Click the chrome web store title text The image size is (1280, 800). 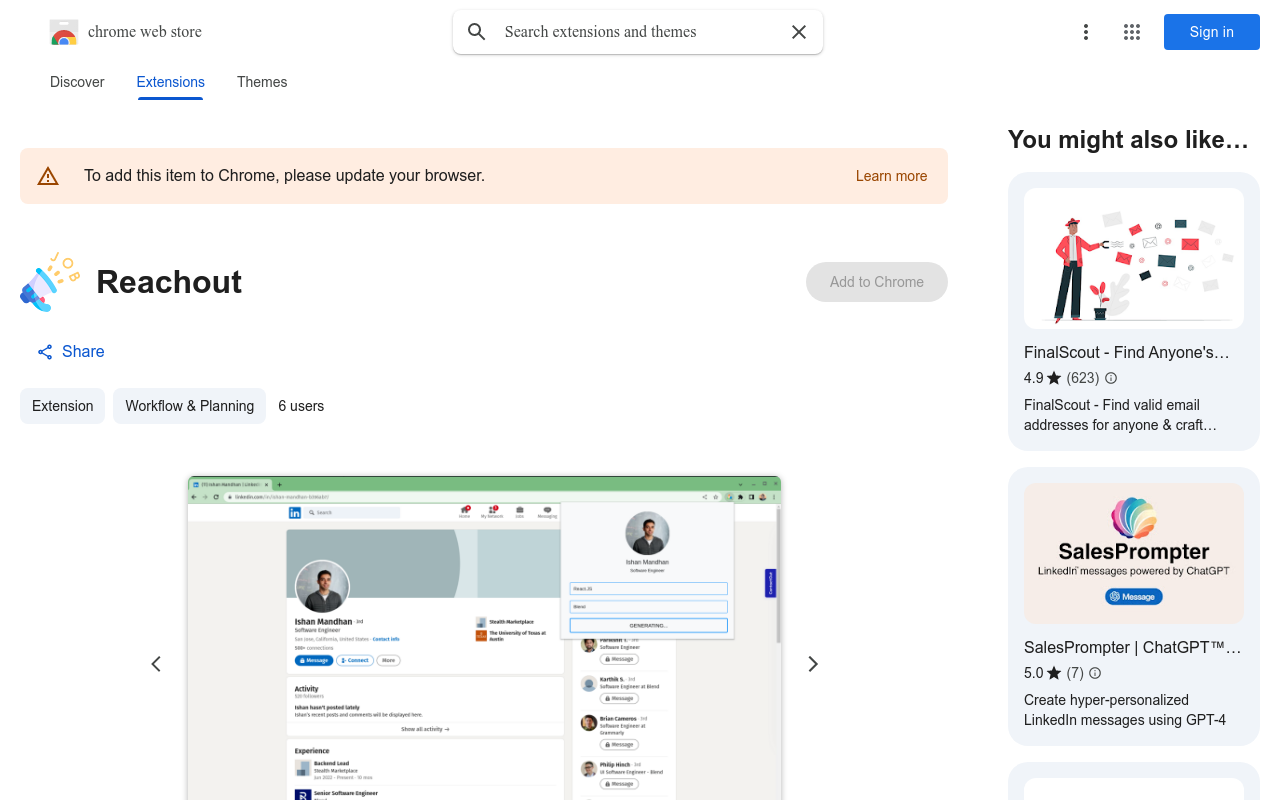[145, 32]
